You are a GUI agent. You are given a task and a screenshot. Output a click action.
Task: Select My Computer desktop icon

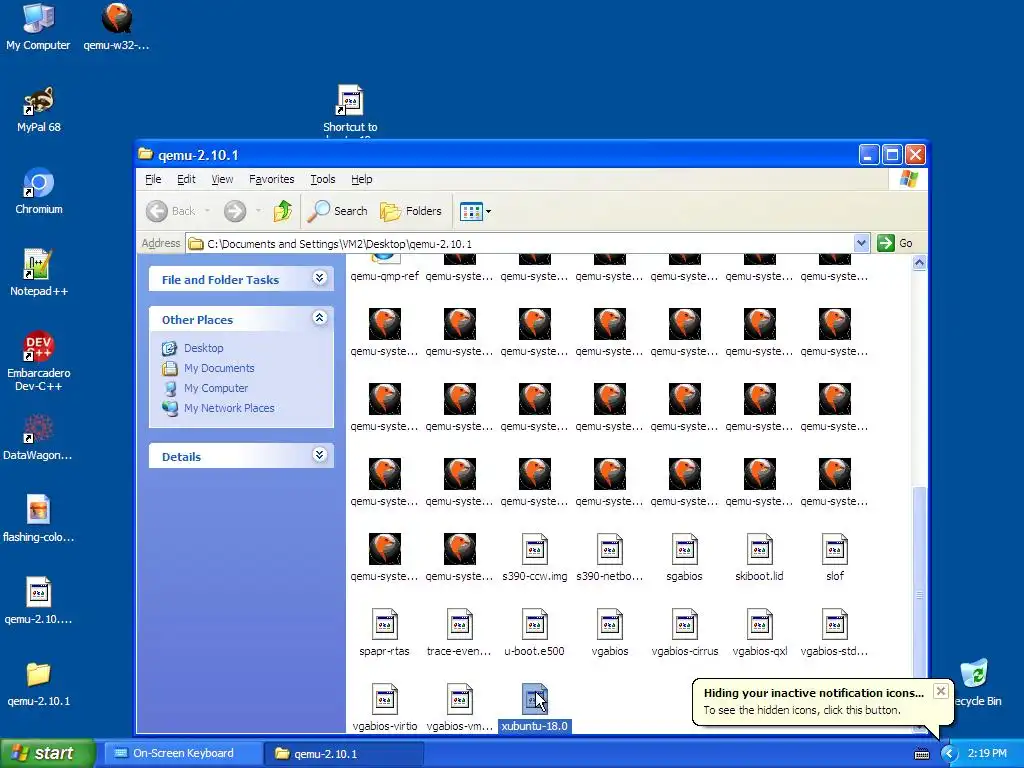(x=38, y=27)
